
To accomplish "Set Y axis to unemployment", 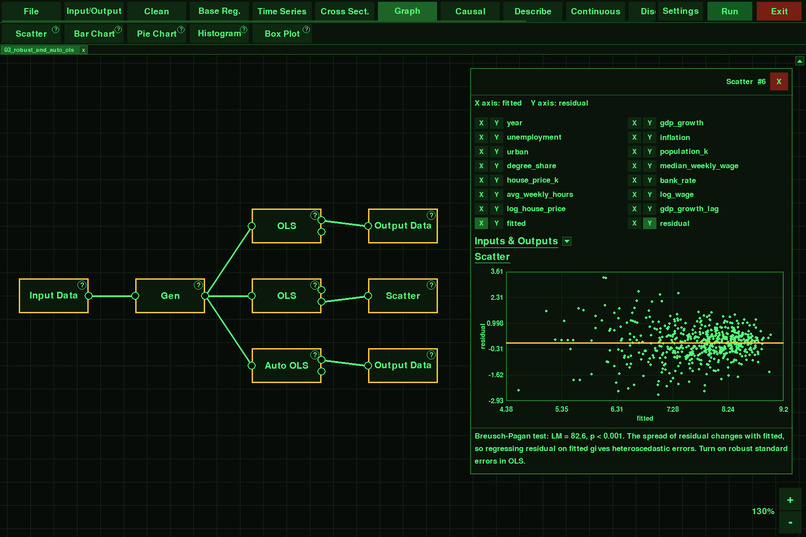I will 497,138.
